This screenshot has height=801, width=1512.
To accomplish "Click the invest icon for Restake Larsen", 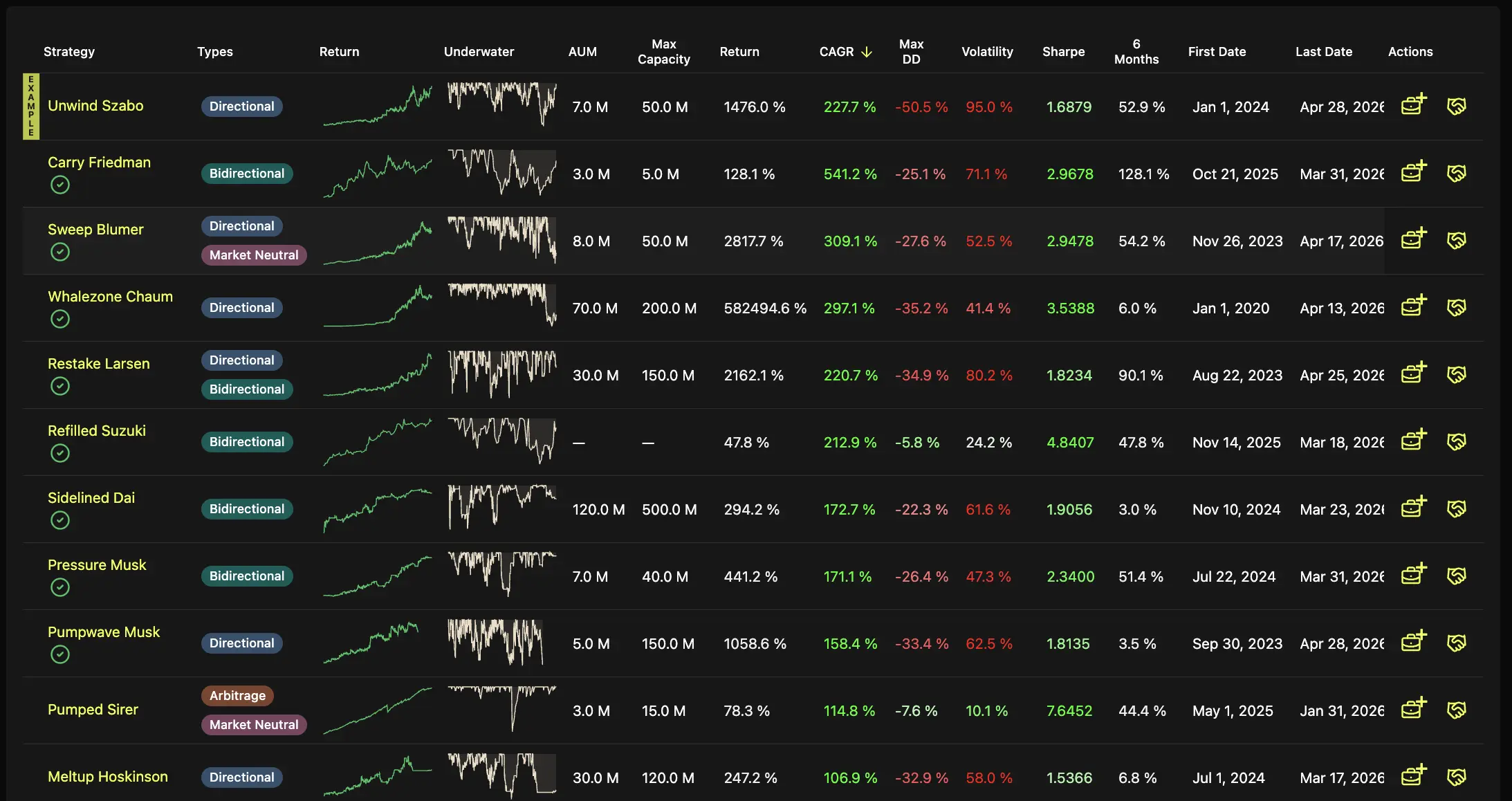I will click(1414, 374).
